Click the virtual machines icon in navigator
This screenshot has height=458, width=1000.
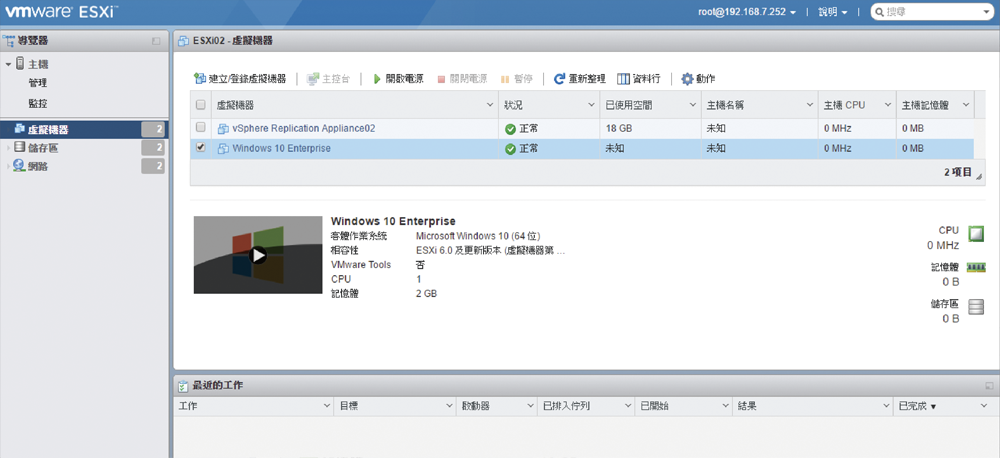pyautogui.click(x=18, y=129)
